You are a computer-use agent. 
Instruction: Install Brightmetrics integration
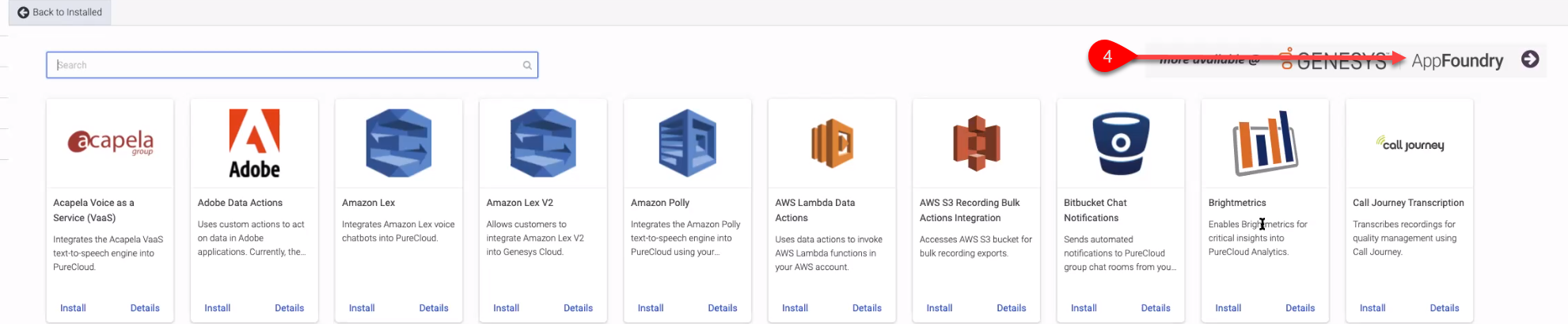[x=1228, y=308]
